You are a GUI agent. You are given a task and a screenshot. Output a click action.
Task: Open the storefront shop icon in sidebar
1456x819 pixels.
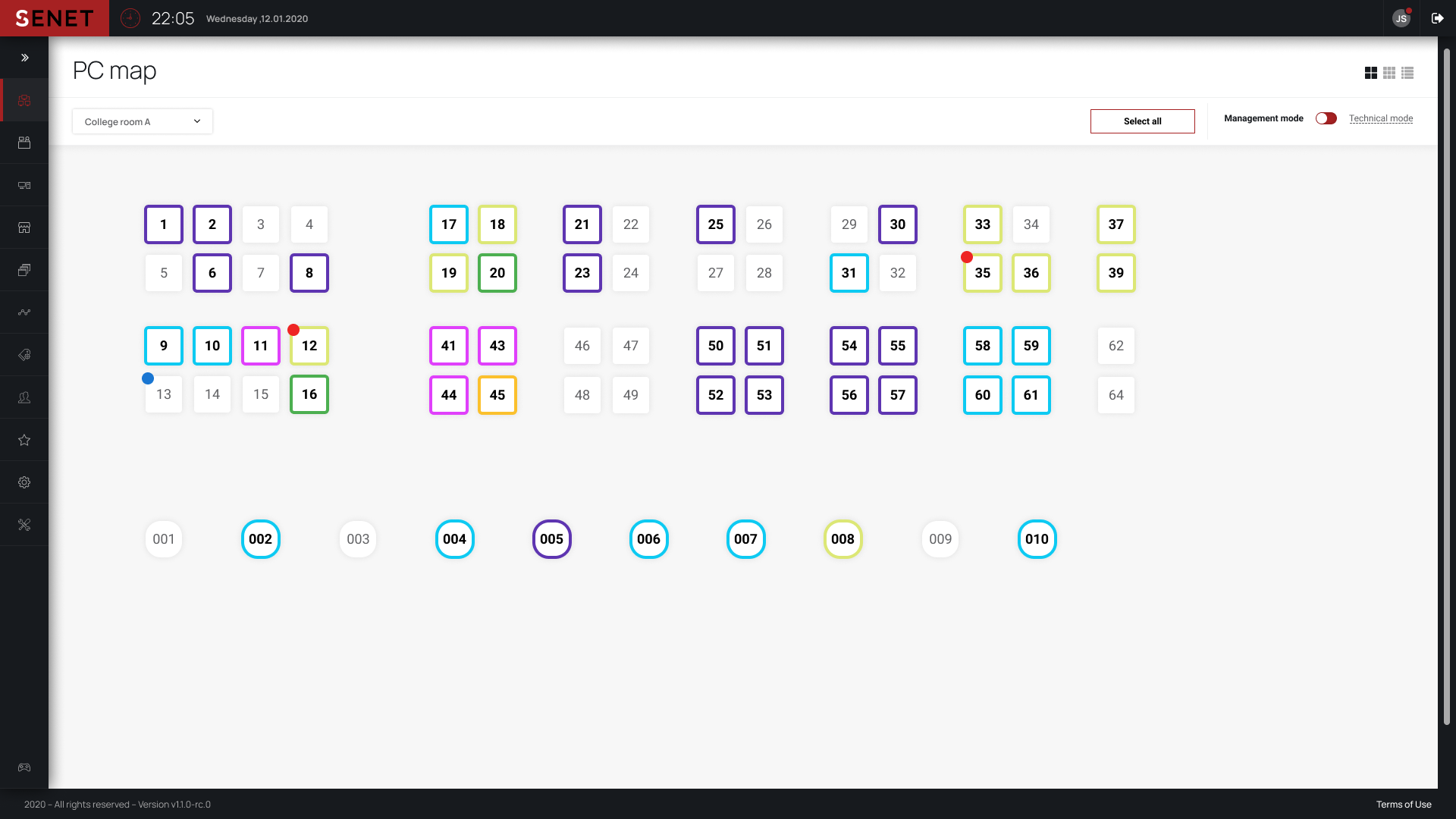(24, 227)
